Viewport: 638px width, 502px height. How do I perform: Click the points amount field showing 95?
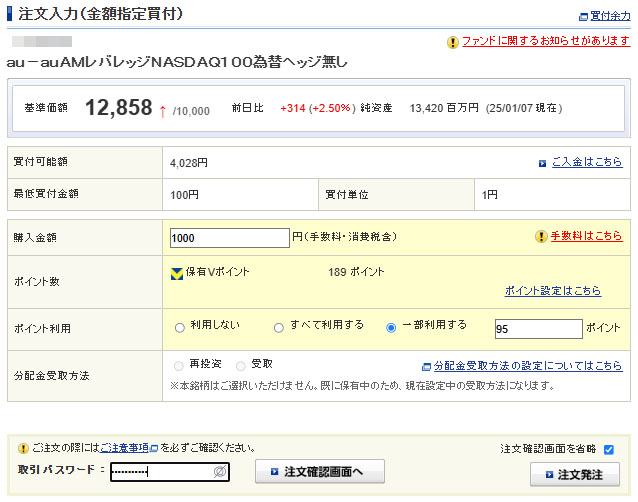pos(537,329)
